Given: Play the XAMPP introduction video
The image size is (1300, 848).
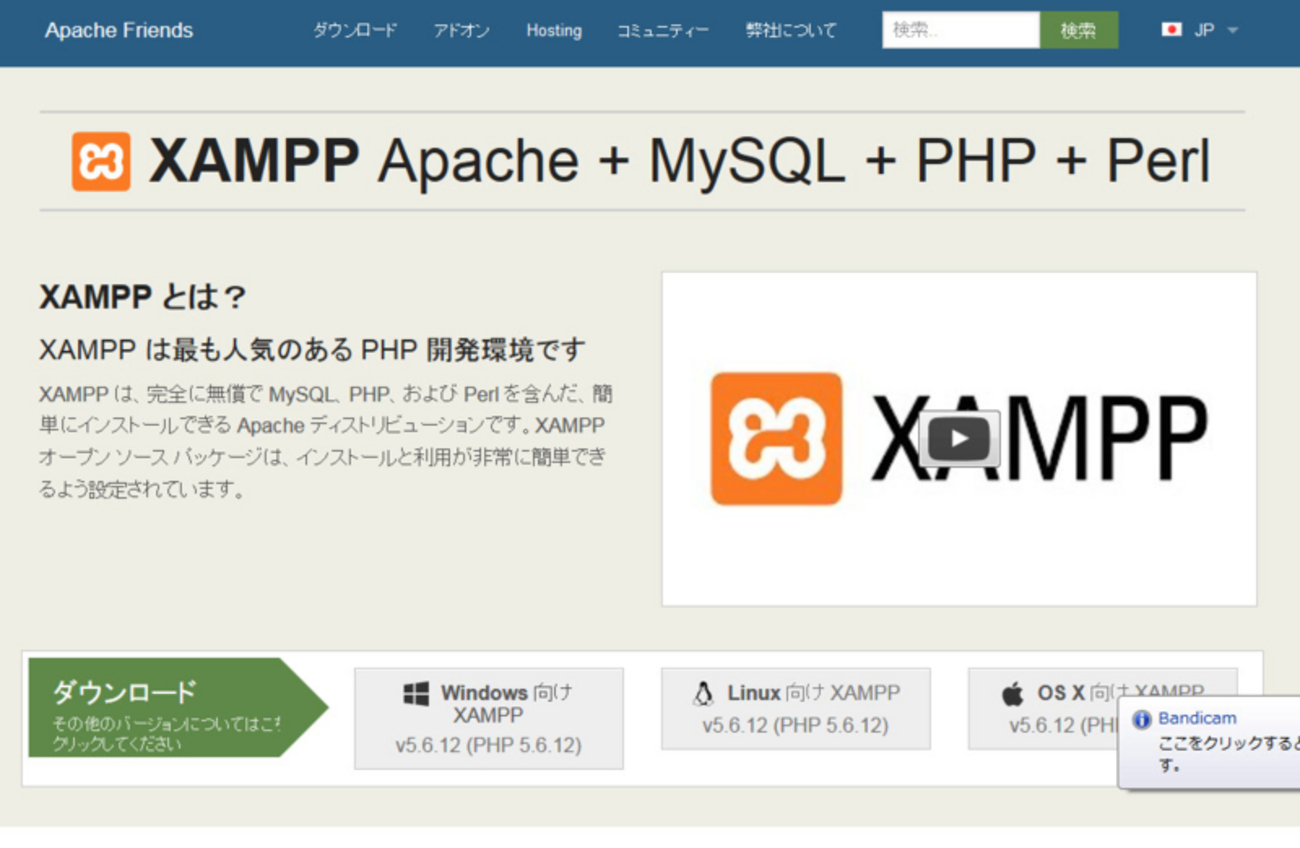Looking at the screenshot, I should point(959,438).
